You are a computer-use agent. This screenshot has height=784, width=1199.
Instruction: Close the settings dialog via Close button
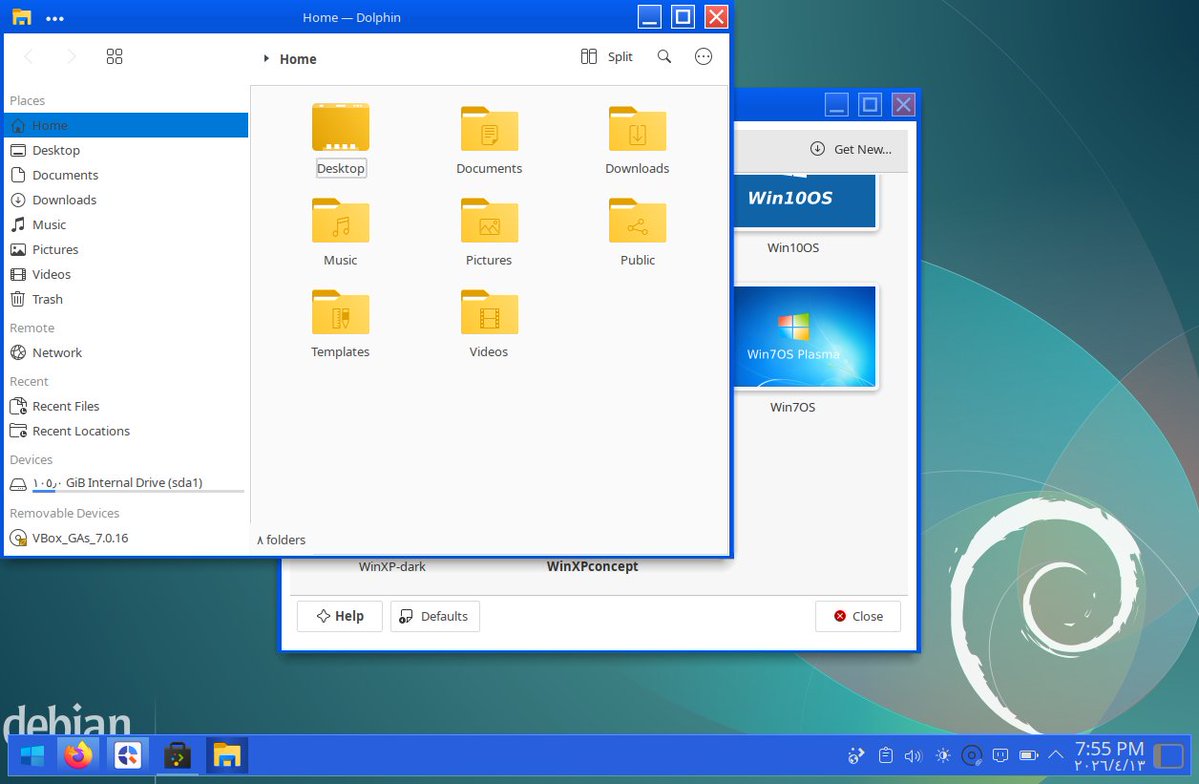[858, 616]
